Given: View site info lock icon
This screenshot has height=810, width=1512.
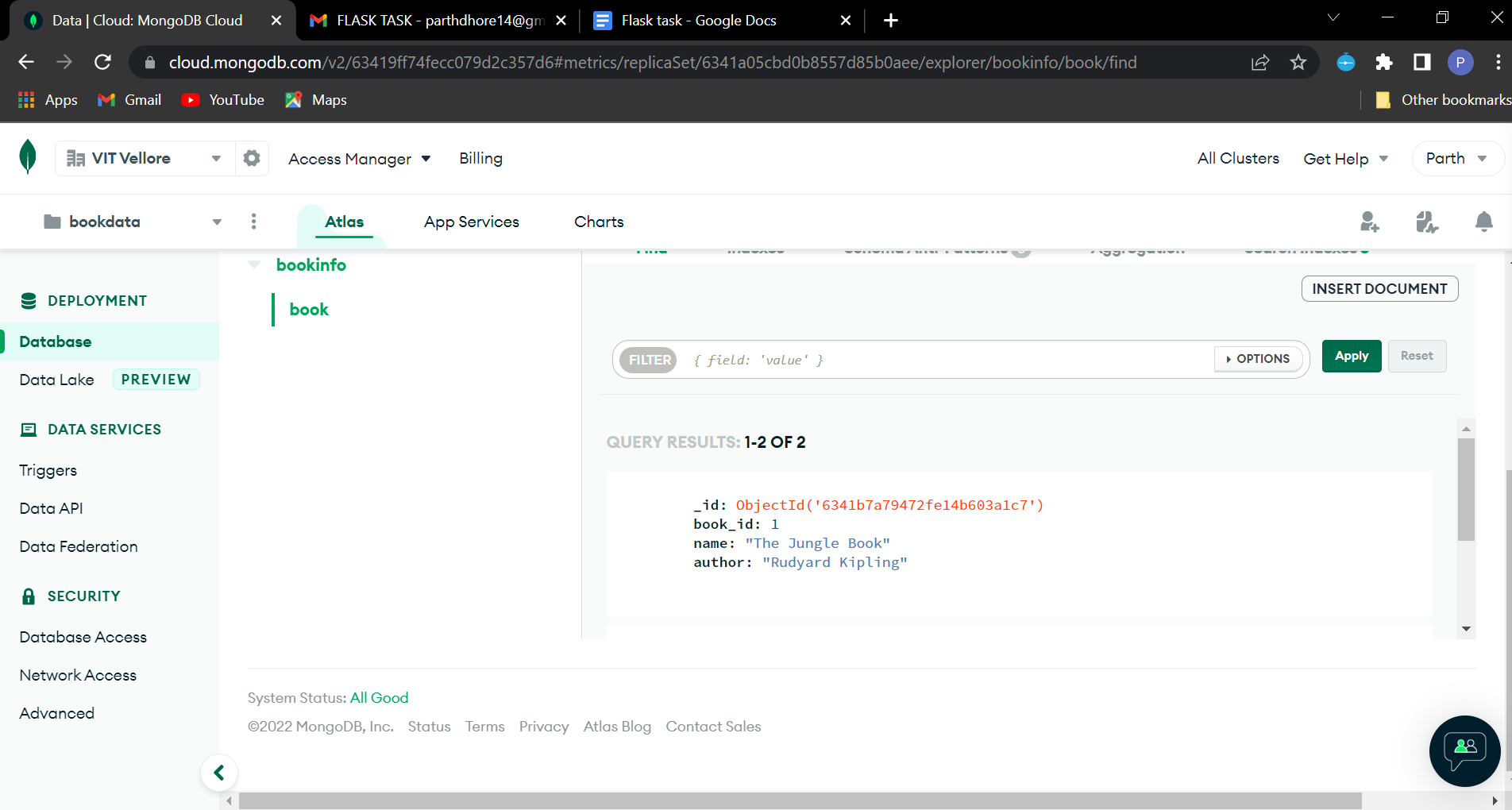Looking at the screenshot, I should point(150,62).
